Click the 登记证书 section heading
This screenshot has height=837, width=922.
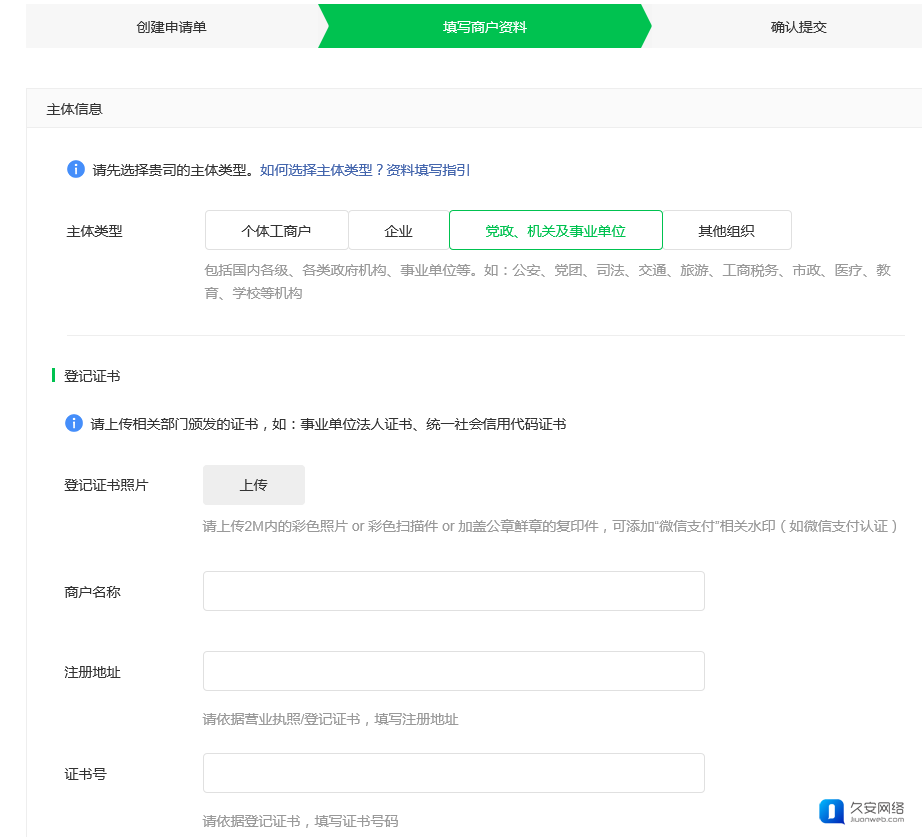click(x=92, y=376)
